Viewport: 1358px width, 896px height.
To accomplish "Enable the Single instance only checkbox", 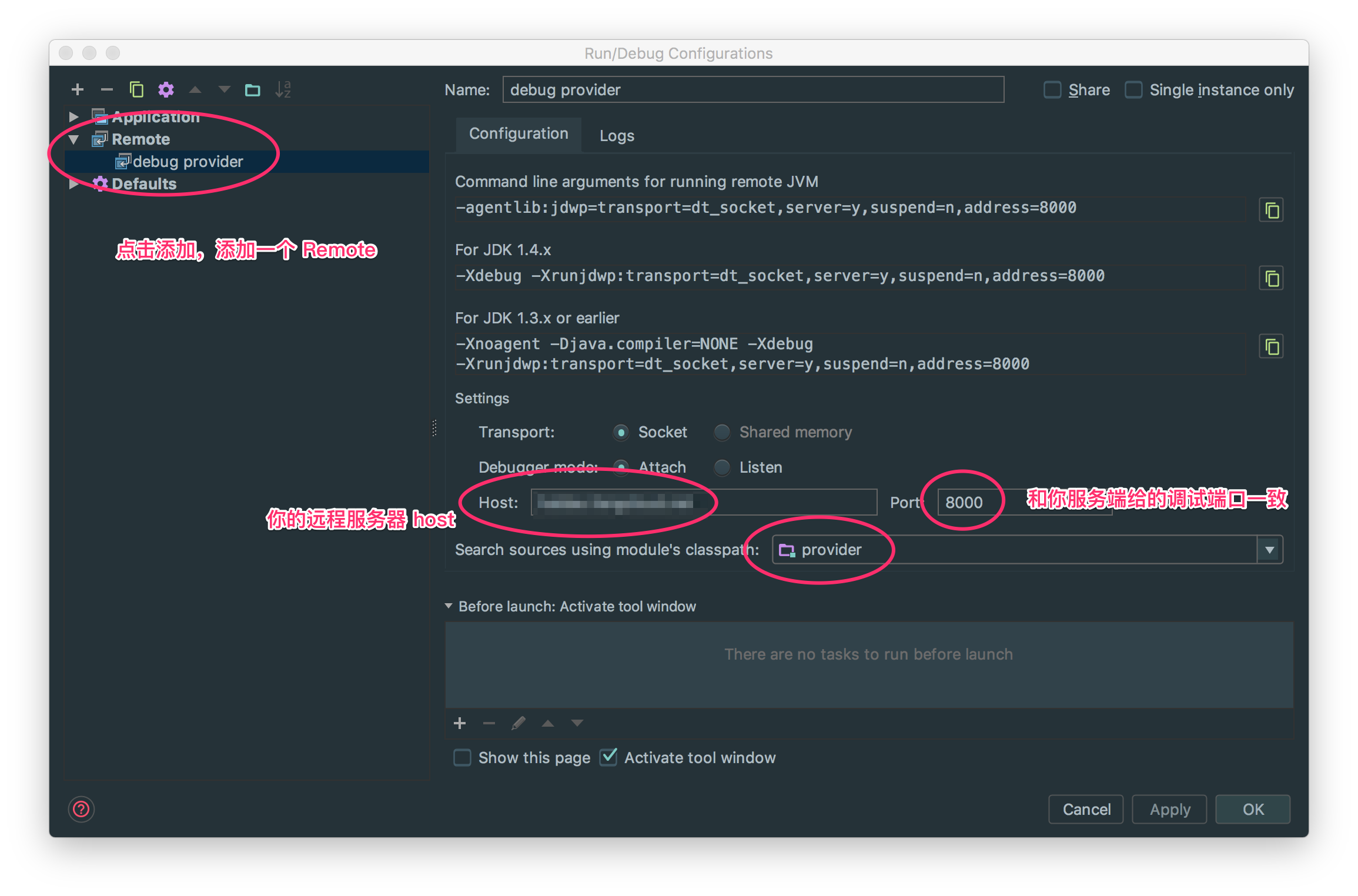I will [x=1135, y=90].
